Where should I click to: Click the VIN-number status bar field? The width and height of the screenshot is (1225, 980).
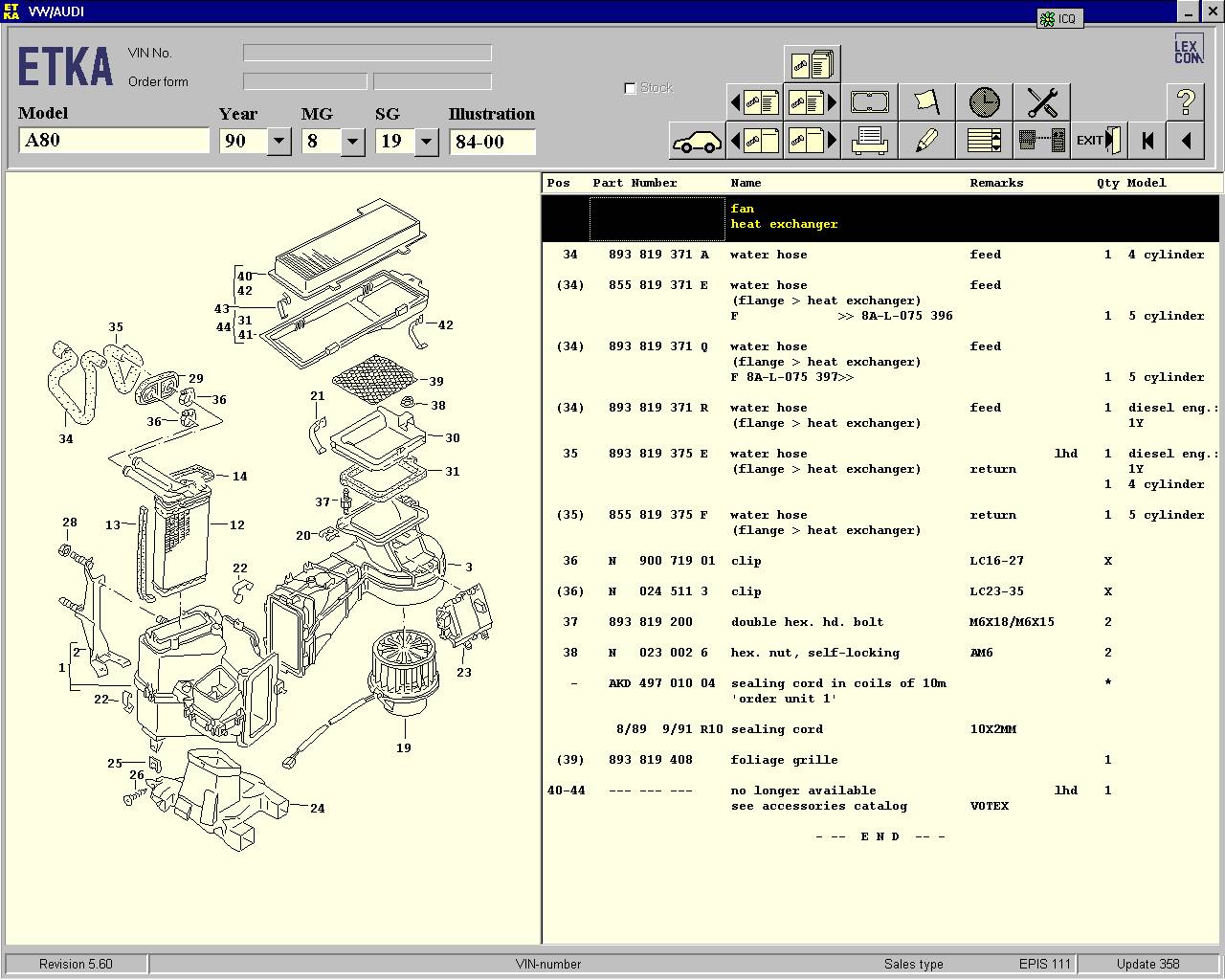click(548, 964)
